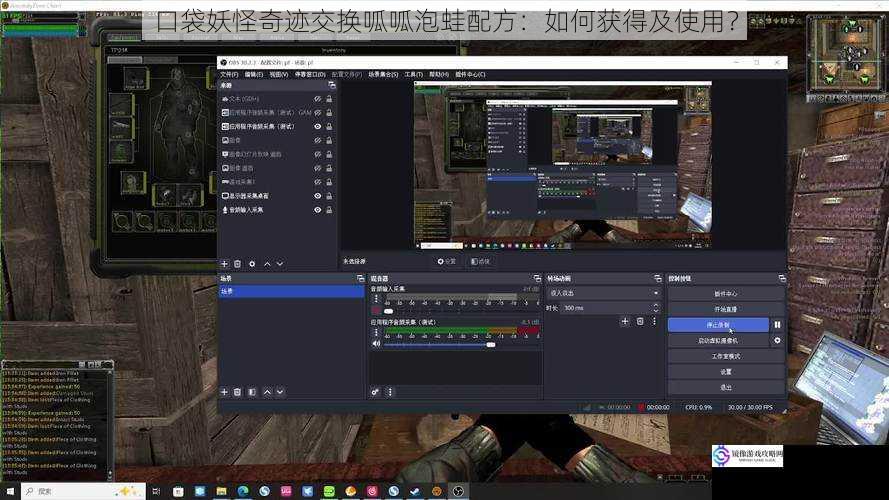Hide the visible 应用程序音频采集（测试） source
This screenshot has width=889, height=500.
318,126
